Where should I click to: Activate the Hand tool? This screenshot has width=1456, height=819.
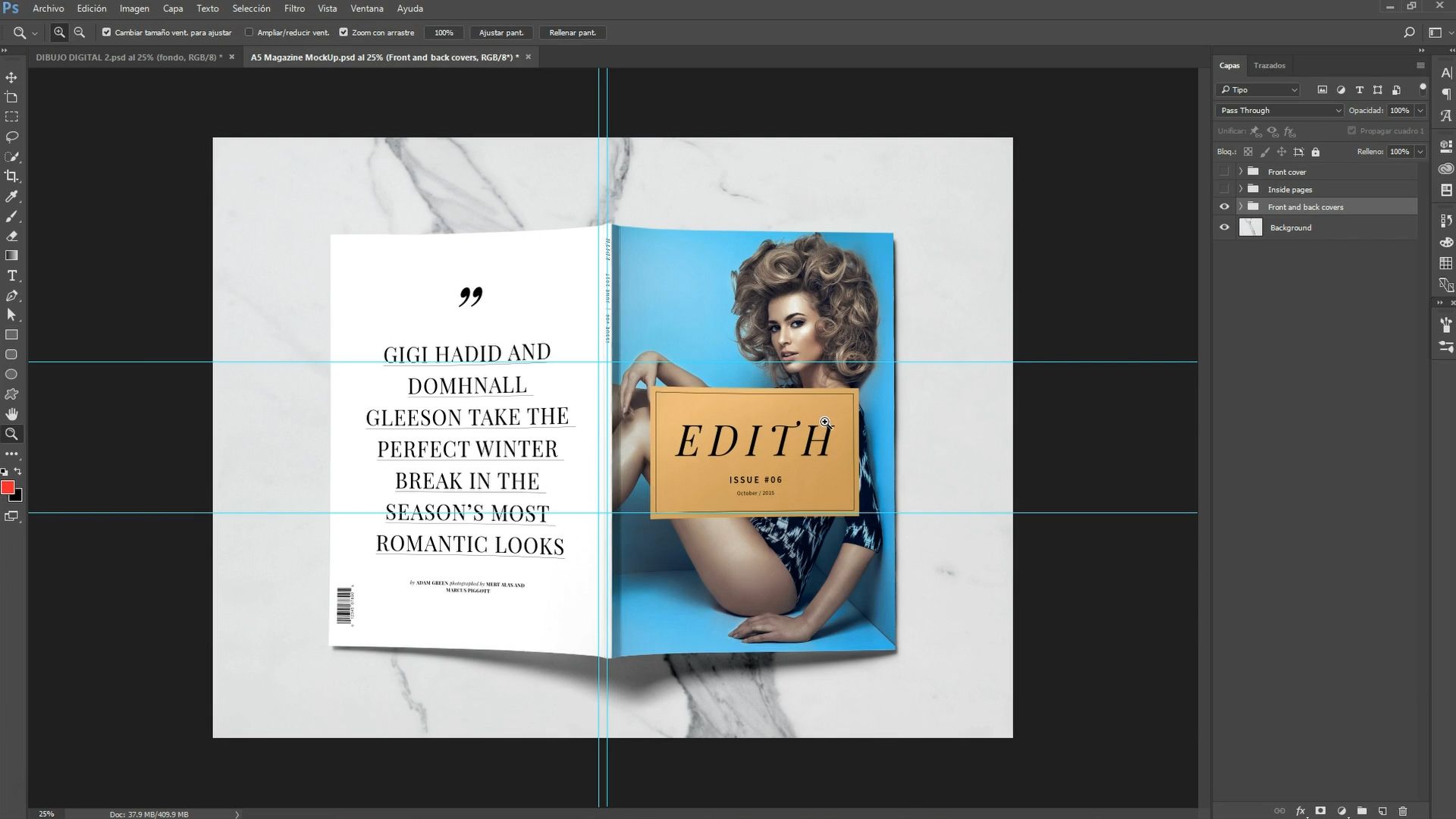tap(11, 414)
